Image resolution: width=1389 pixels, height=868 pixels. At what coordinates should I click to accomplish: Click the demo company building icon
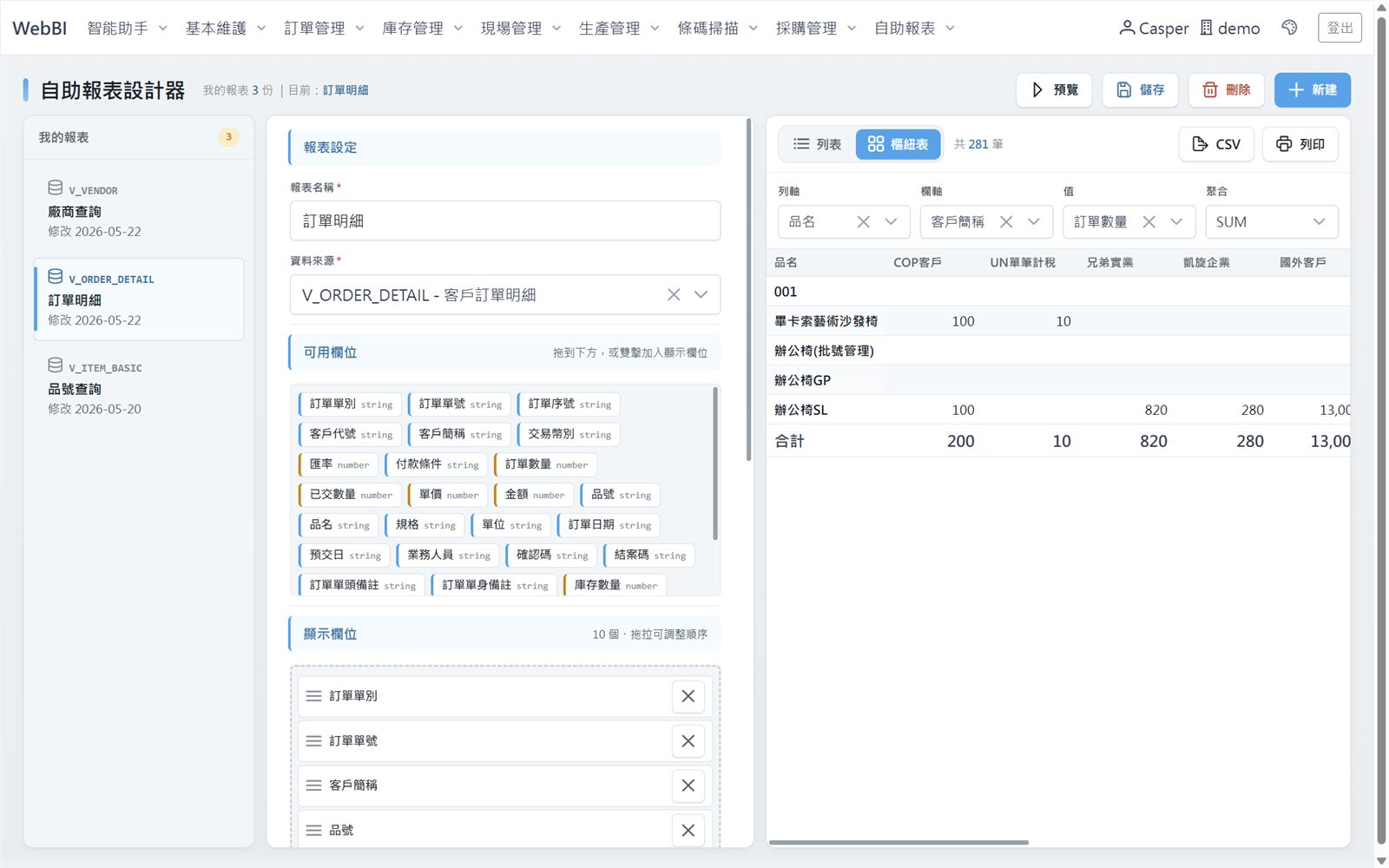coord(1207,28)
